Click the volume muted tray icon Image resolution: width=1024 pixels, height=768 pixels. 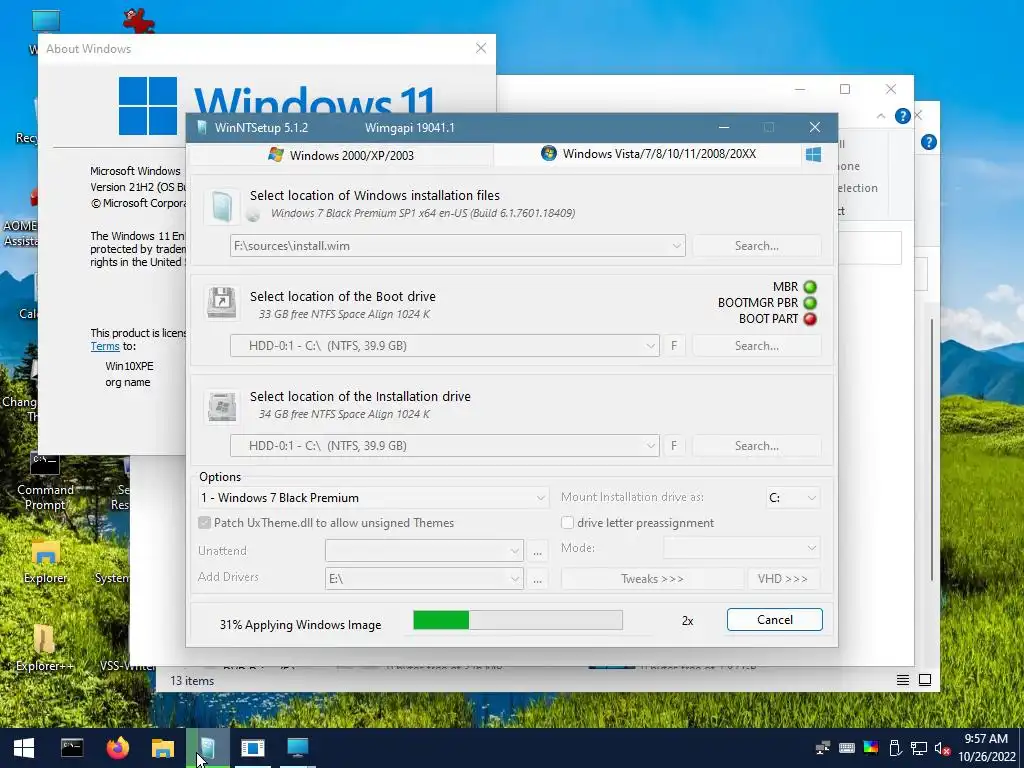(x=942, y=748)
